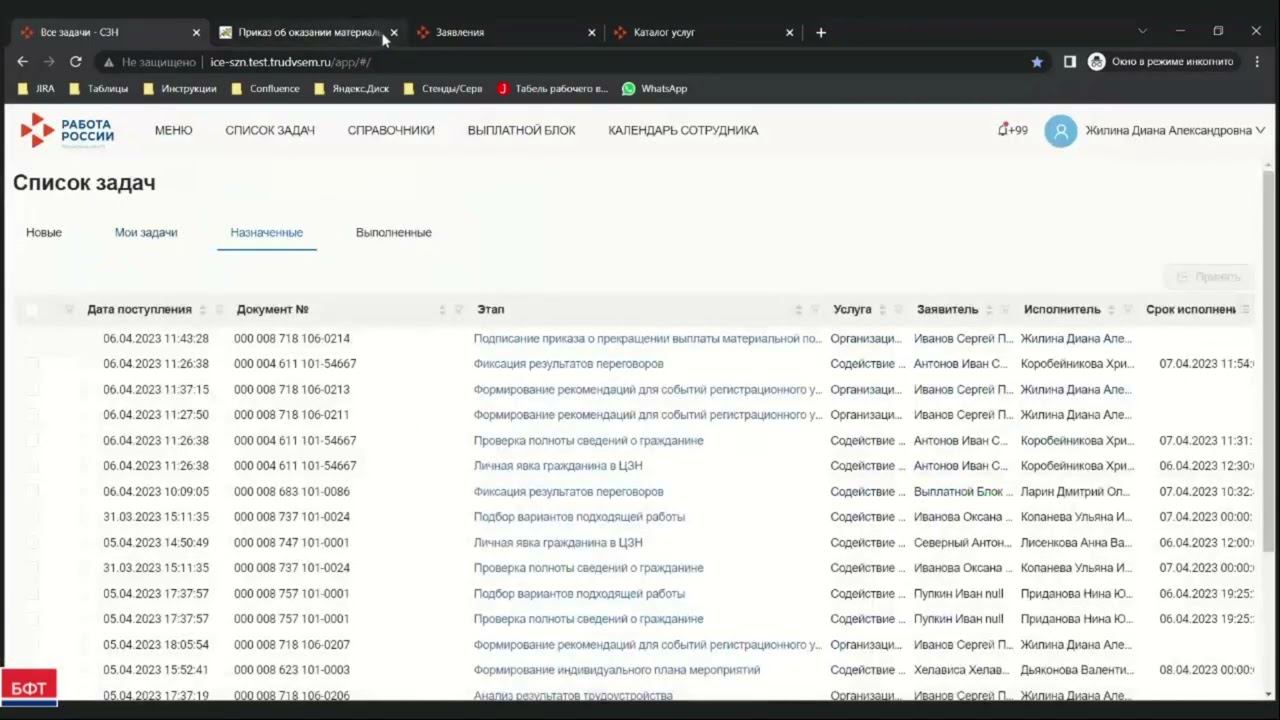Screen dimensions: 1280x720
Task: Switch to Выполненные tab
Action: tap(394, 232)
